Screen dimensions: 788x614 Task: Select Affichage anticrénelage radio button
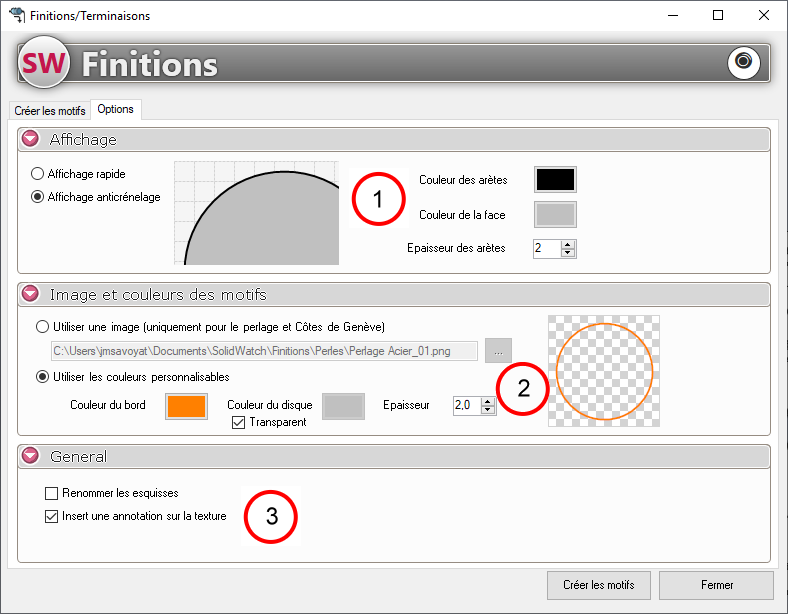[38, 197]
